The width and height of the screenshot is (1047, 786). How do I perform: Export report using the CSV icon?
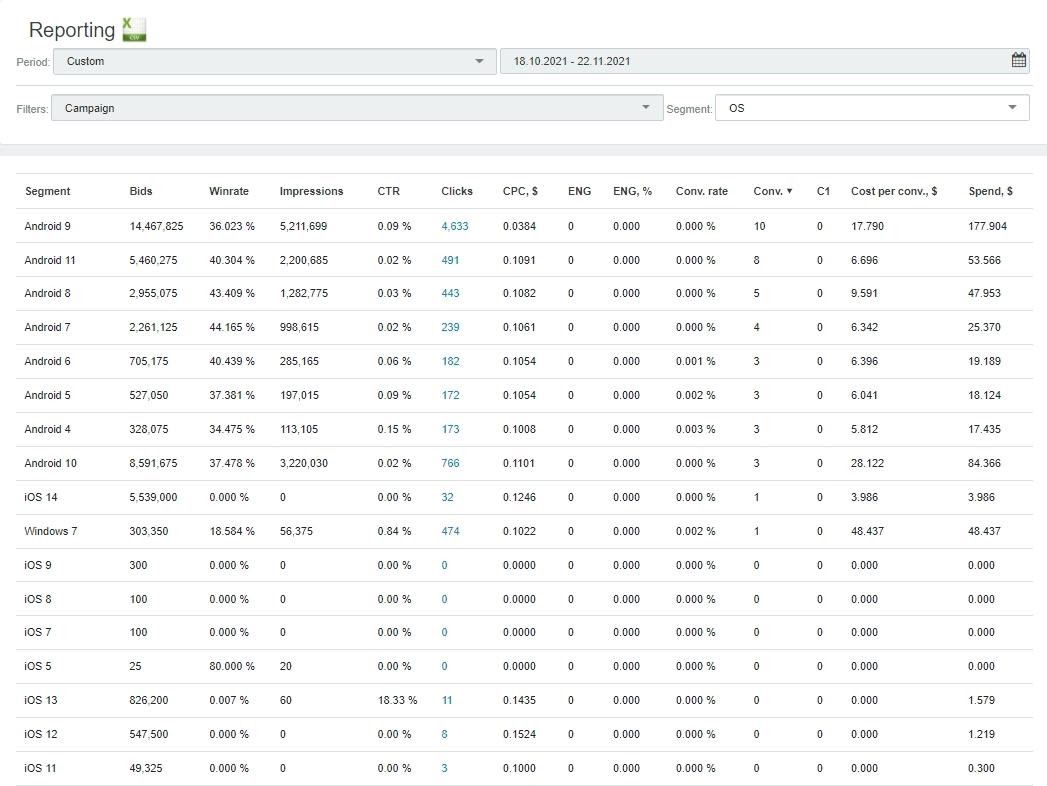(134, 30)
